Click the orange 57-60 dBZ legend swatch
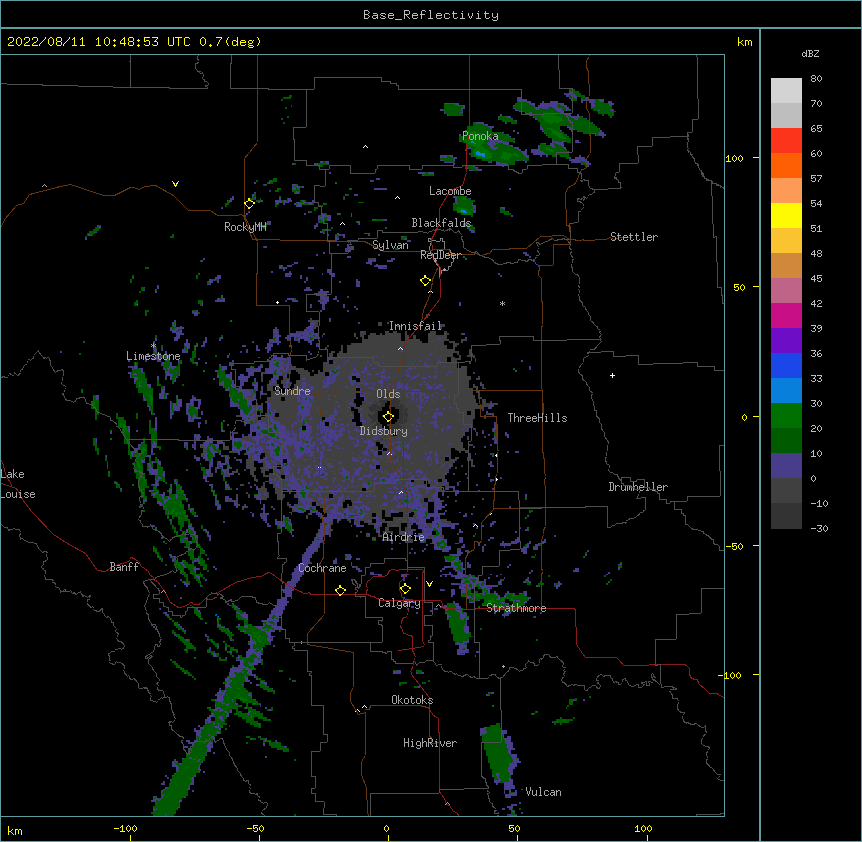This screenshot has width=862, height=842. coord(786,165)
